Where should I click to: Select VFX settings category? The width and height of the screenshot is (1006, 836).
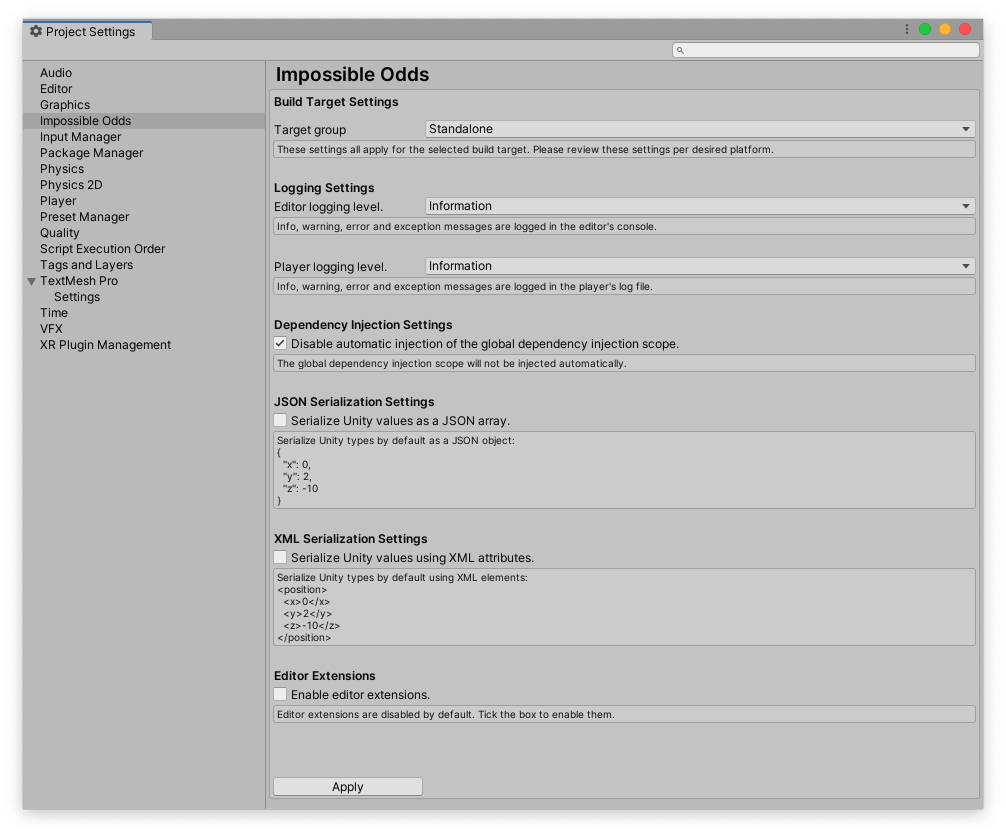pos(51,329)
